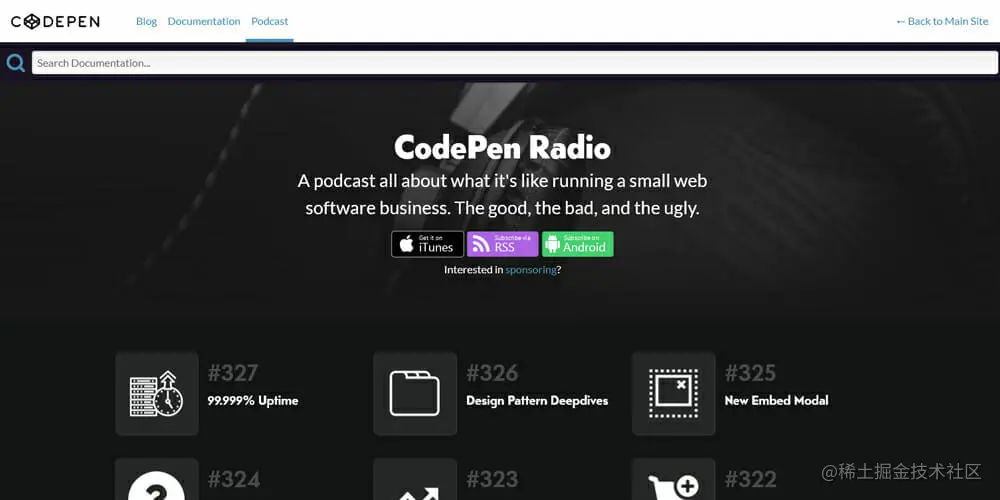Image resolution: width=1000 pixels, height=500 pixels.
Task: Go back to Main Site
Action: 943,21
